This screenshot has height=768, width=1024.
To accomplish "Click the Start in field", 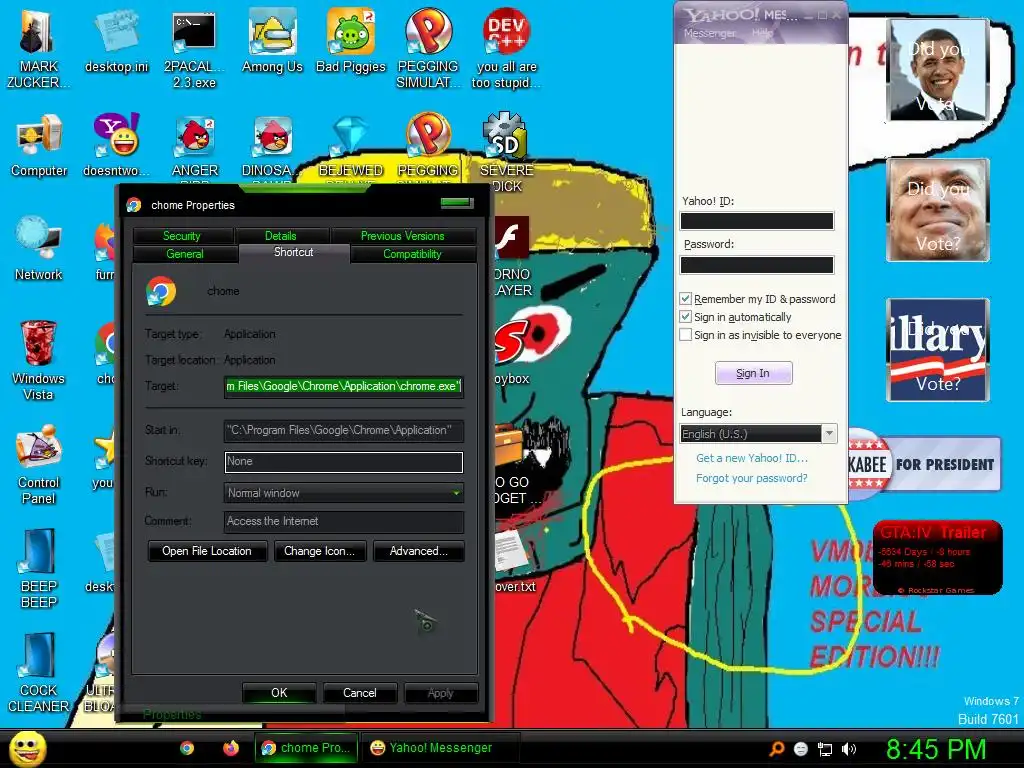I will coord(344,430).
